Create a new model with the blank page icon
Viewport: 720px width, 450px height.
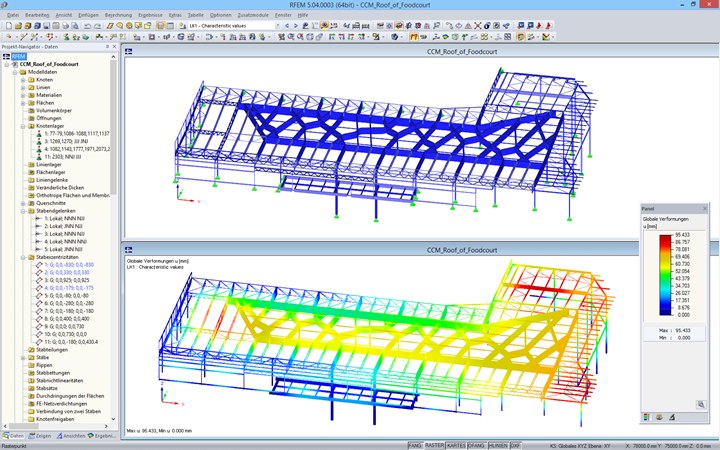click(x=8, y=26)
